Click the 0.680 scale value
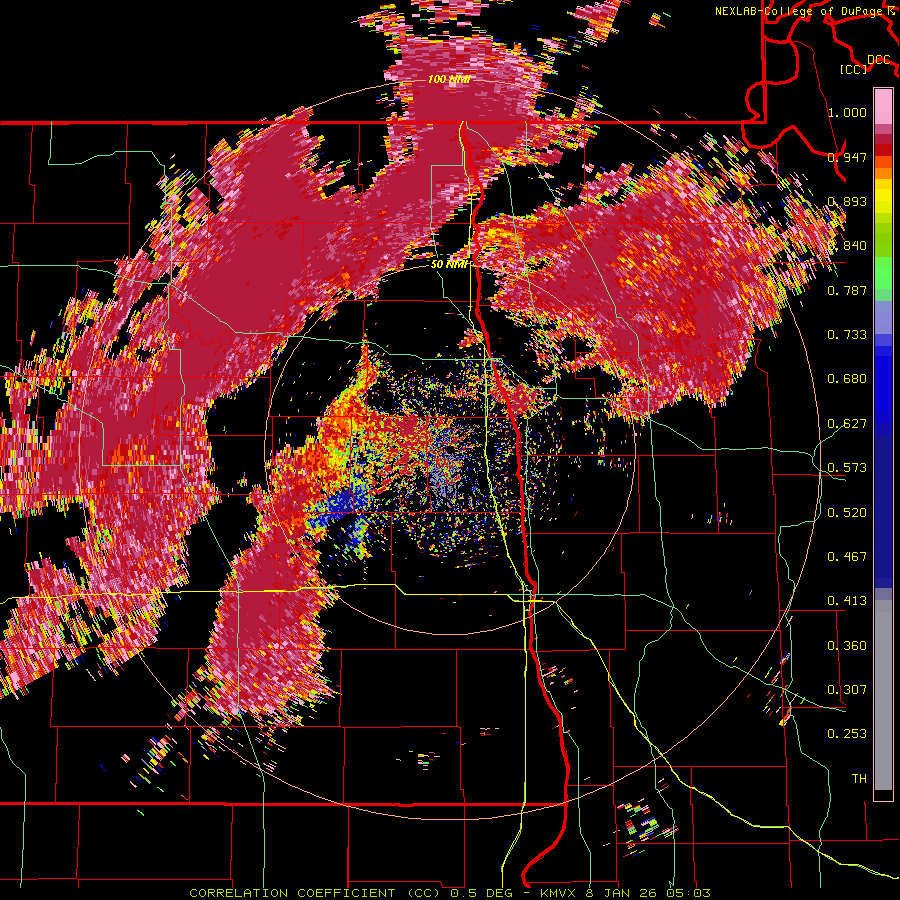 [847, 379]
